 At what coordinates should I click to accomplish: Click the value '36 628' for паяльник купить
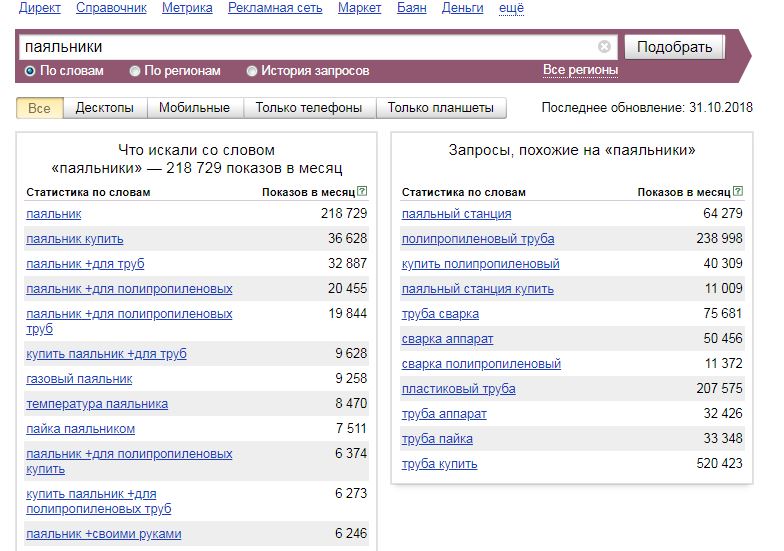(x=348, y=238)
